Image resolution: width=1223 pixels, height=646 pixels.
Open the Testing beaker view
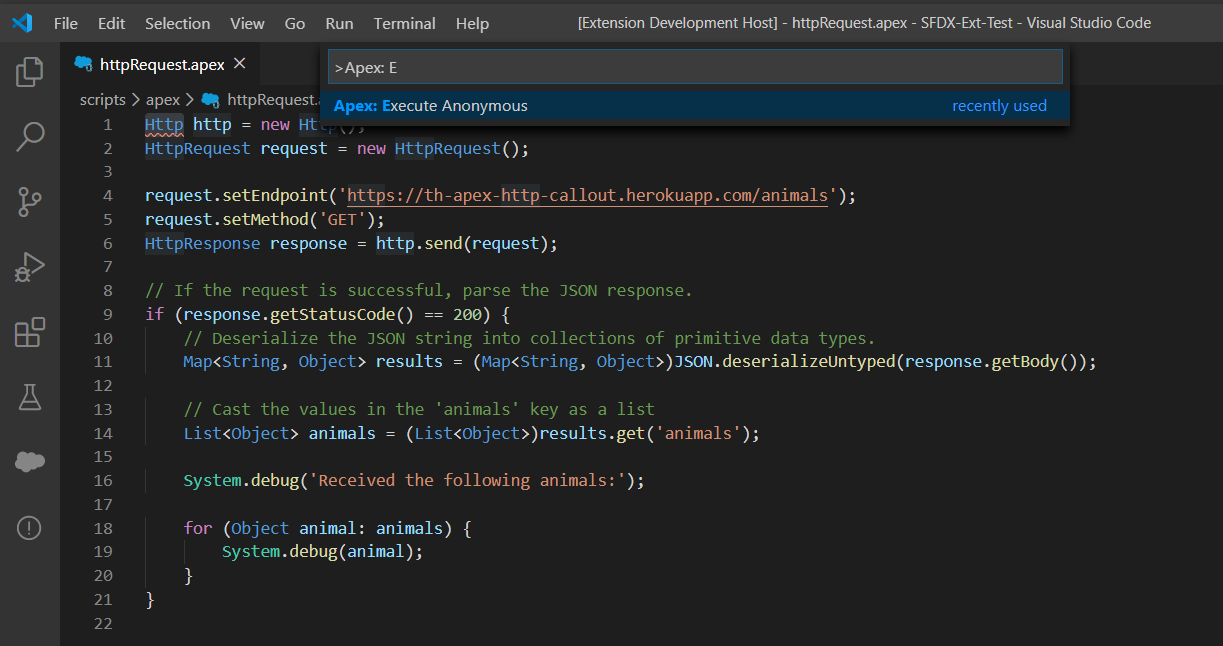[x=30, y=397]
